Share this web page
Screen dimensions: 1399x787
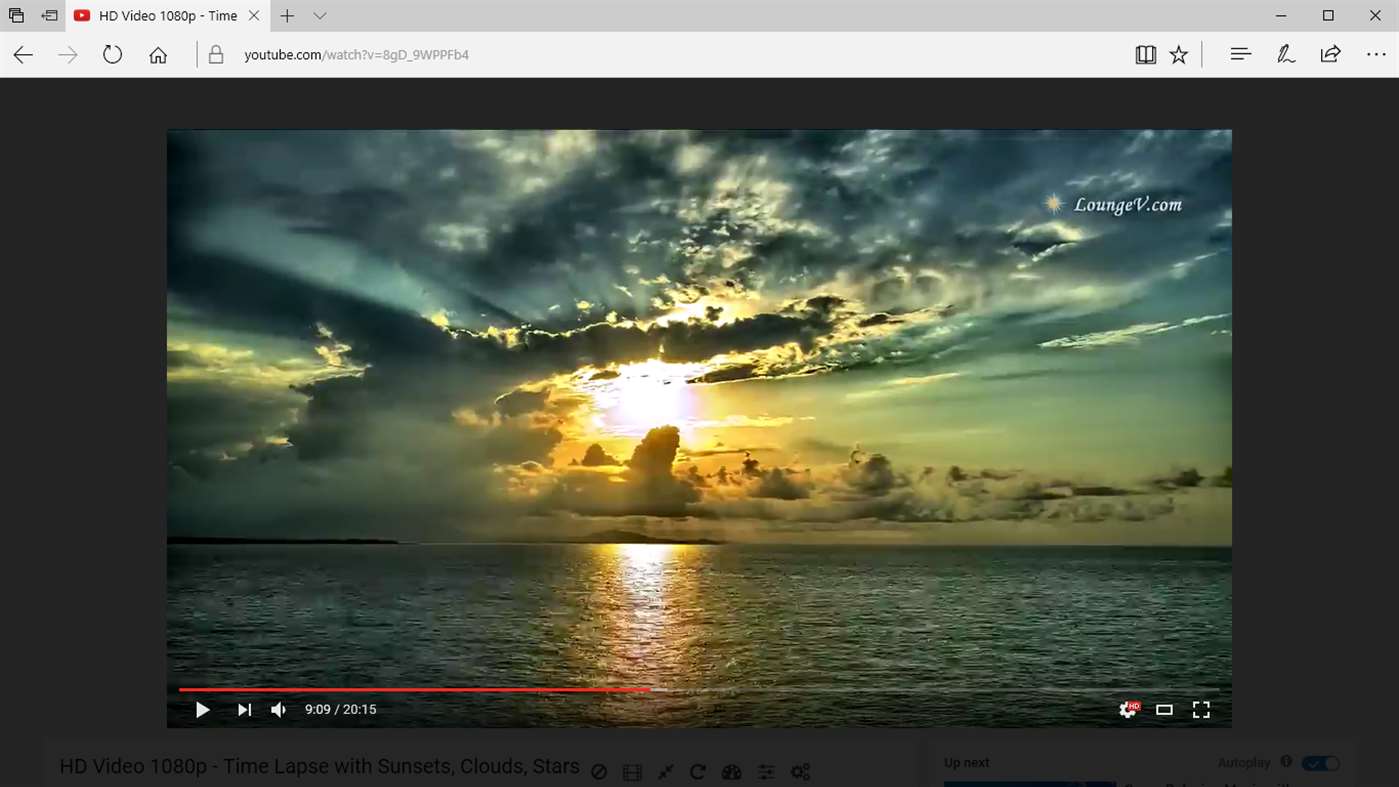pyautogui.click(x=1330, y=55)
